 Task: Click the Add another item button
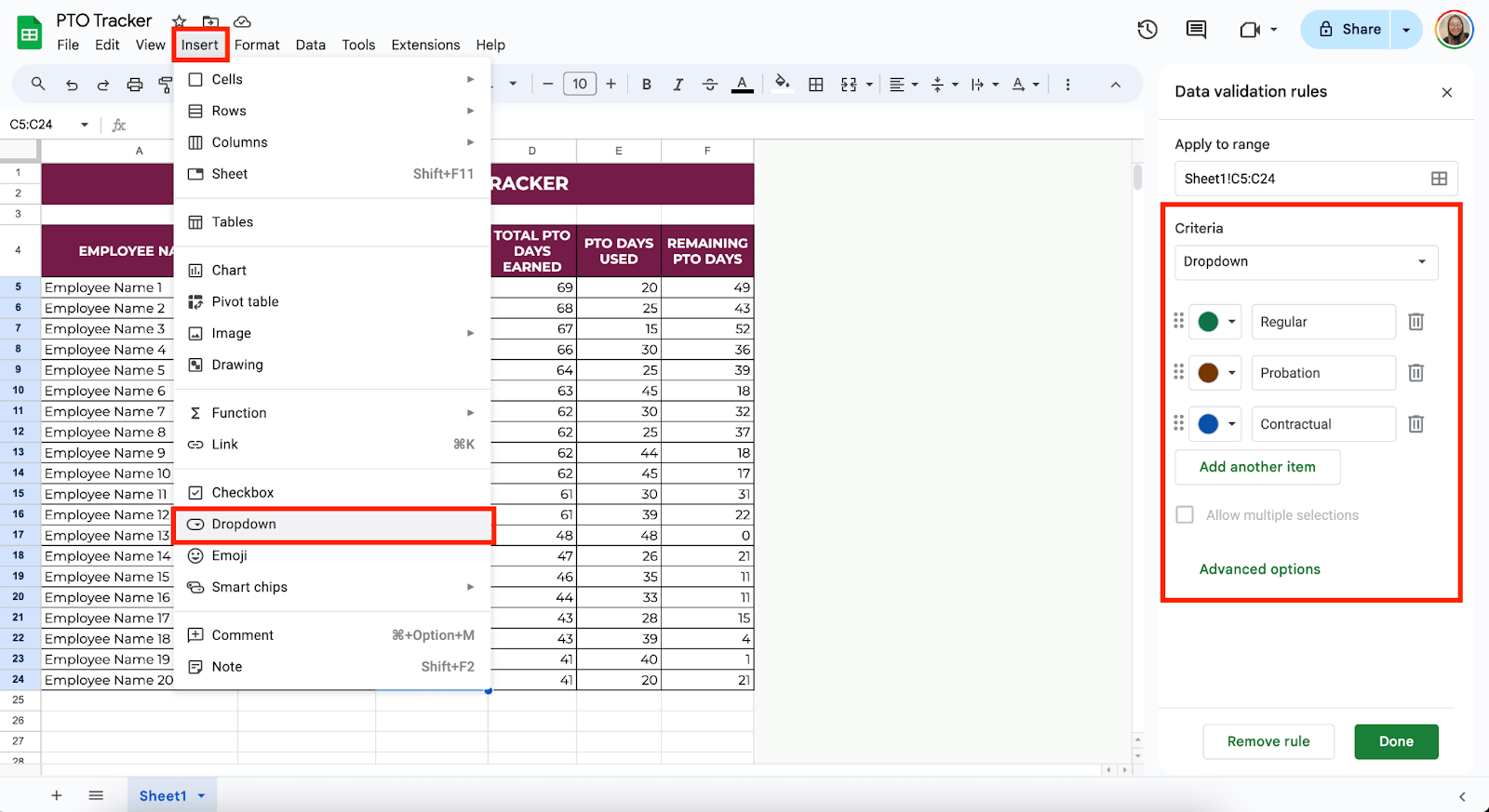pos(1256,467)
